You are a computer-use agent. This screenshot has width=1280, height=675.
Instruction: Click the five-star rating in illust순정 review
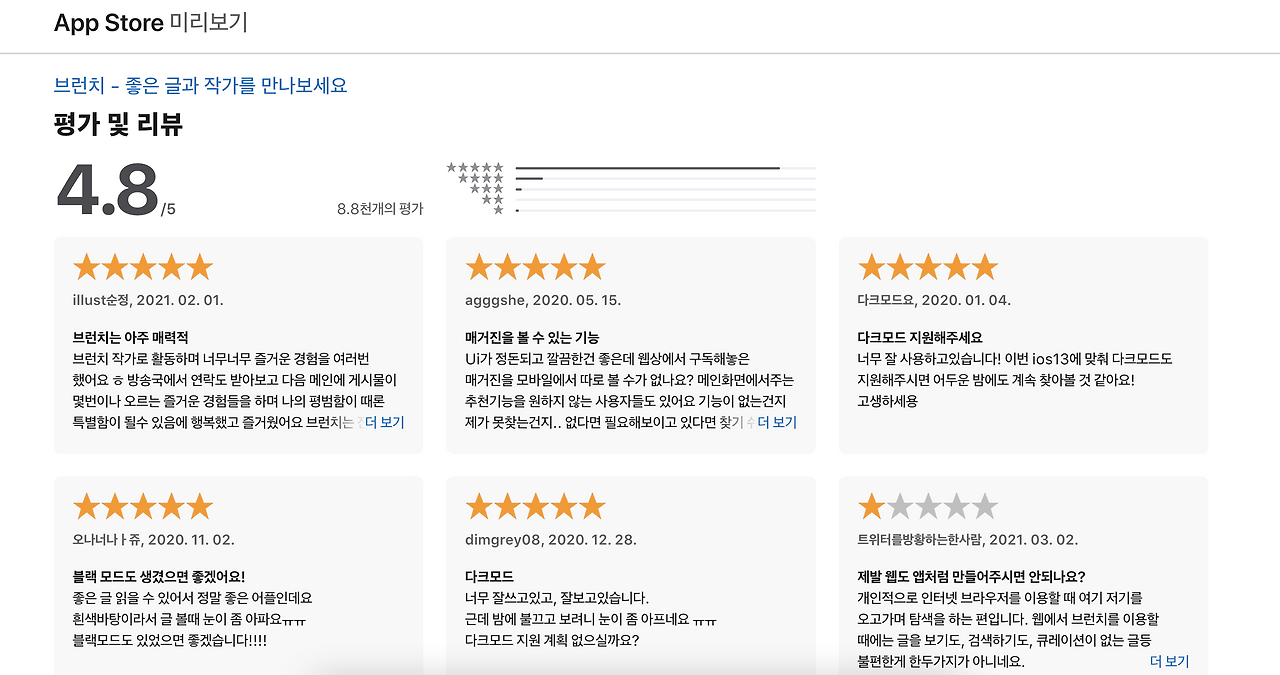pyautogui.click(x=143, y=267)
